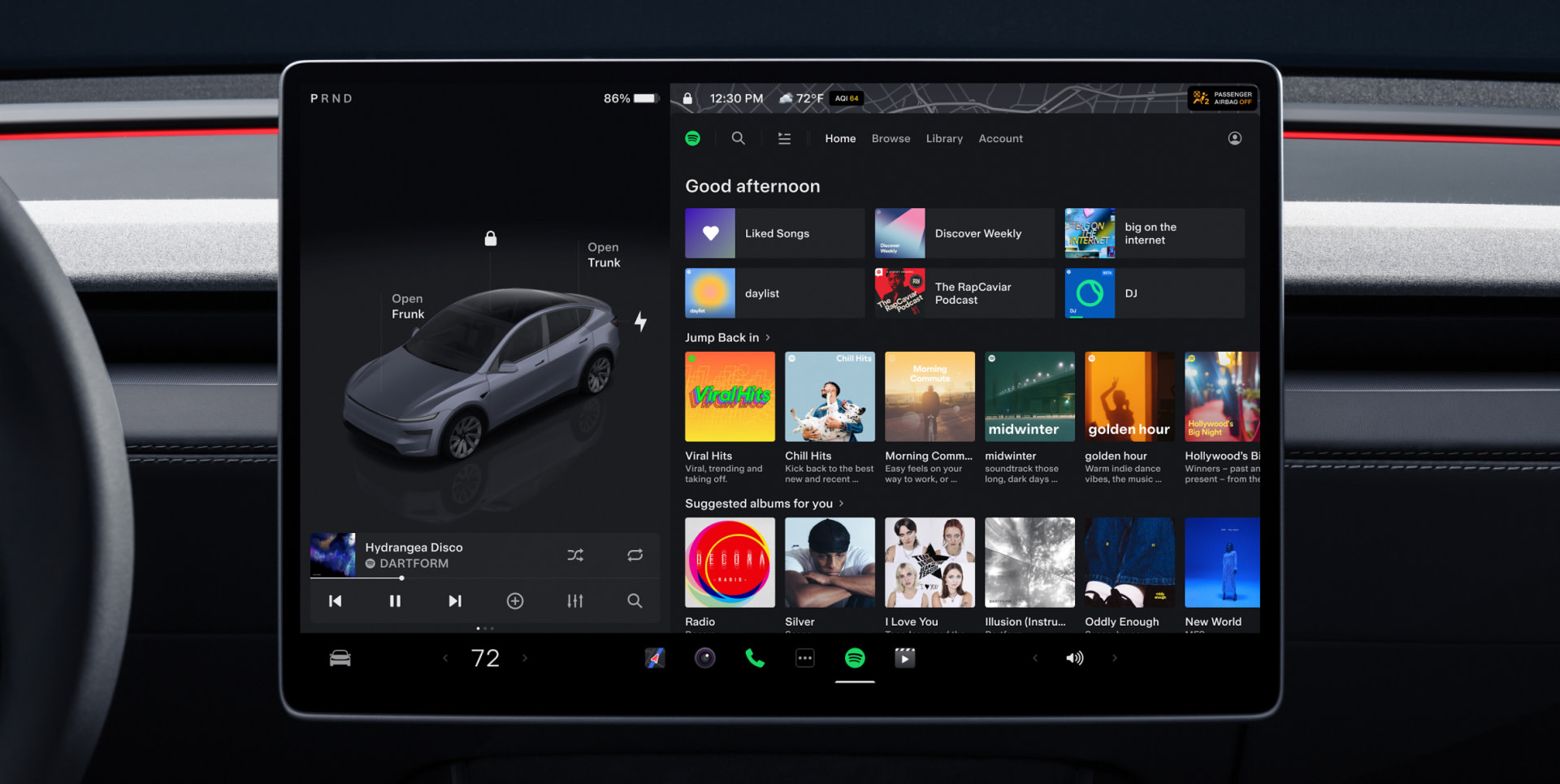Open daylist playlist
This screenshot has width=1560, height=784.
point(775,293)
